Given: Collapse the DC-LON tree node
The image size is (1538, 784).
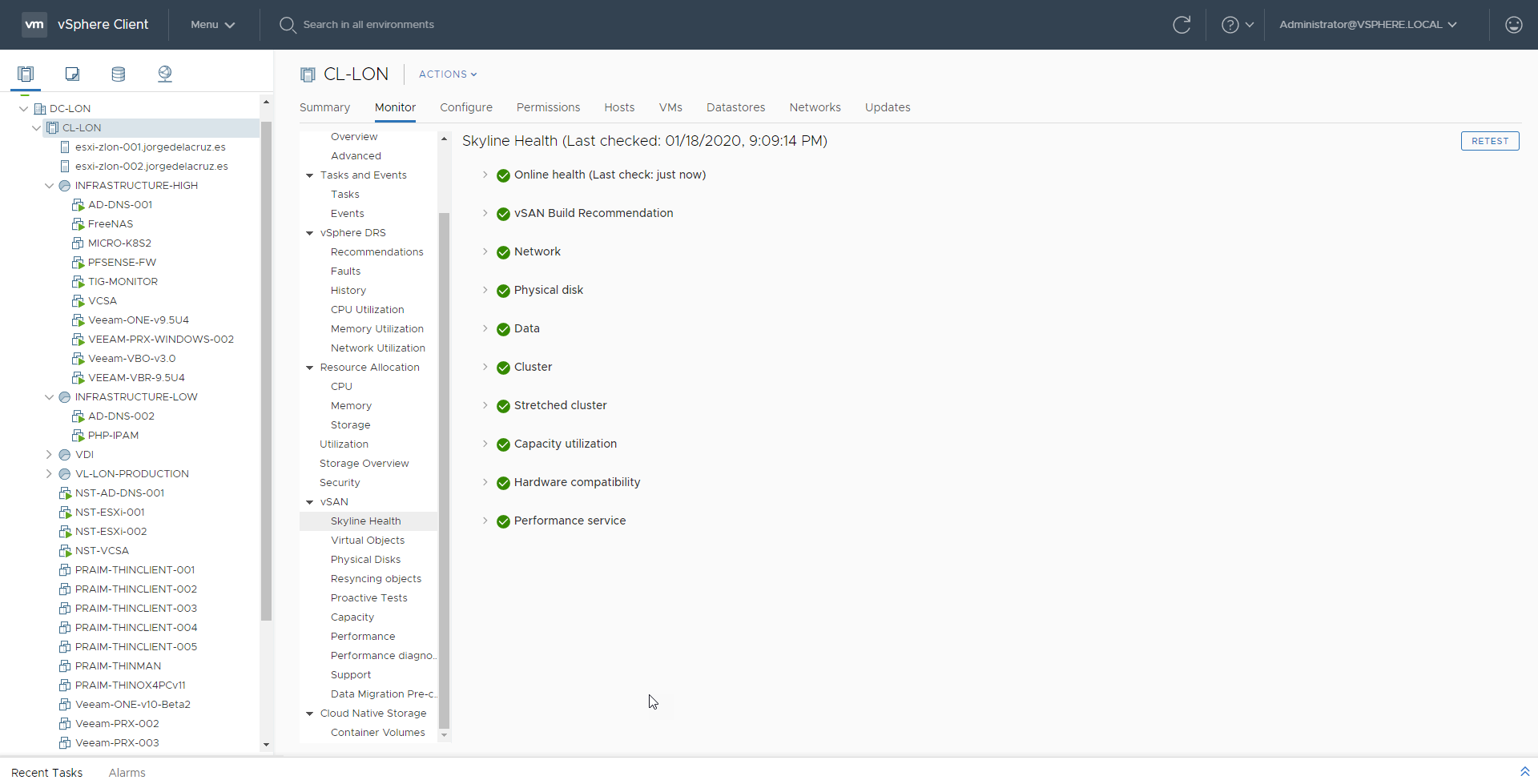Looking at the screenshot, I should point(23,109).
